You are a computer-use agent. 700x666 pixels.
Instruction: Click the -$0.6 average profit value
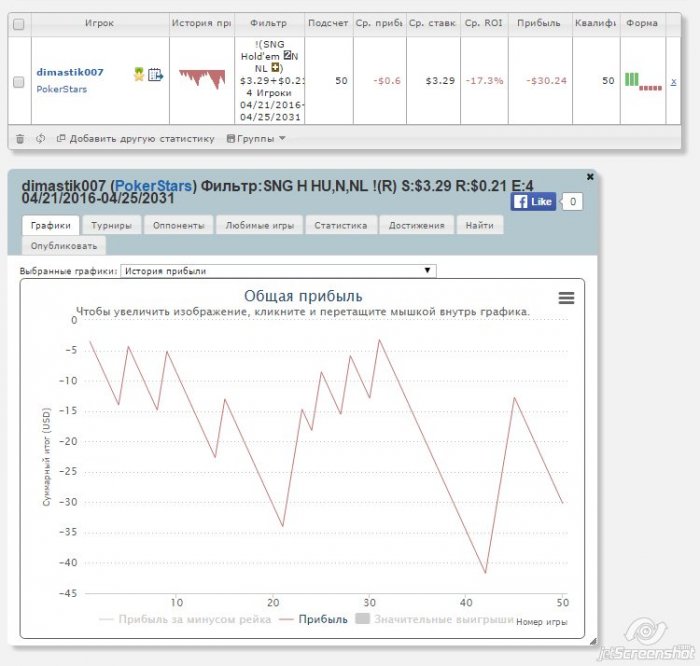[387, 81]
